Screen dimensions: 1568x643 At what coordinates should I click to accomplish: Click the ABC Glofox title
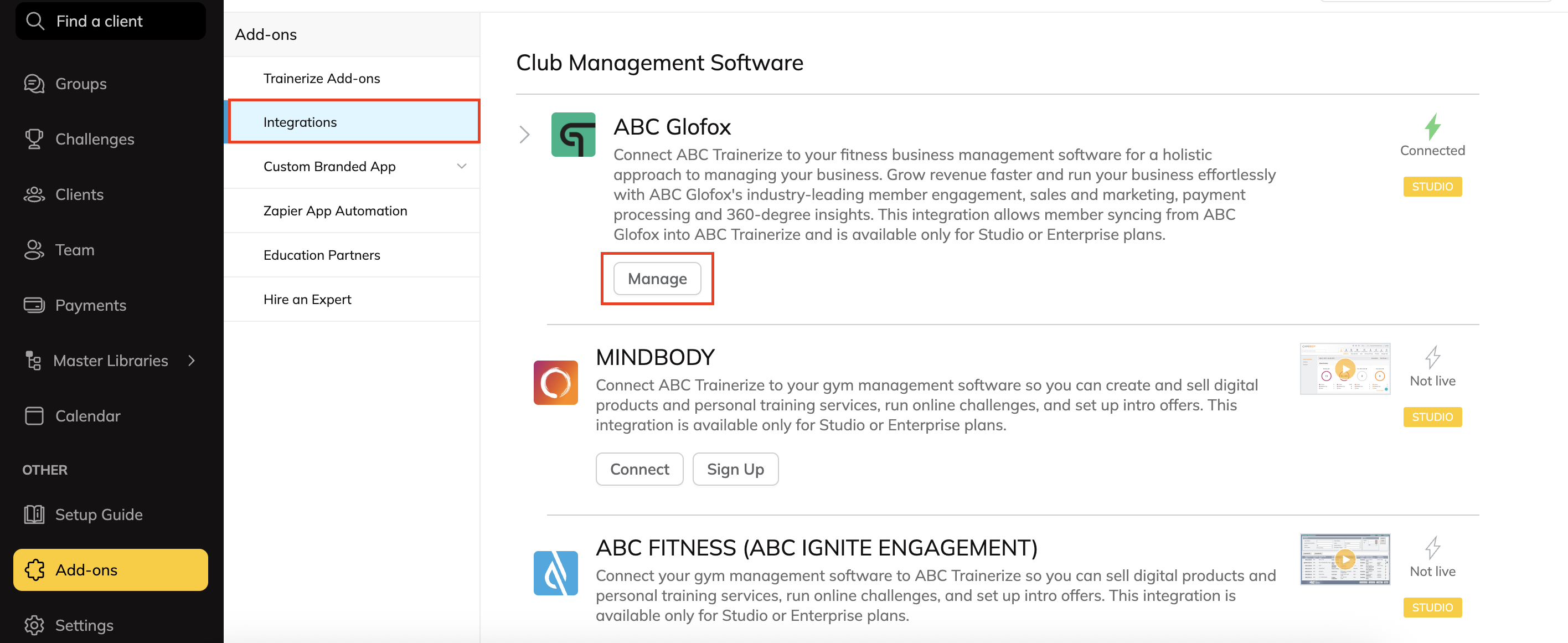(x=672, y=127)
